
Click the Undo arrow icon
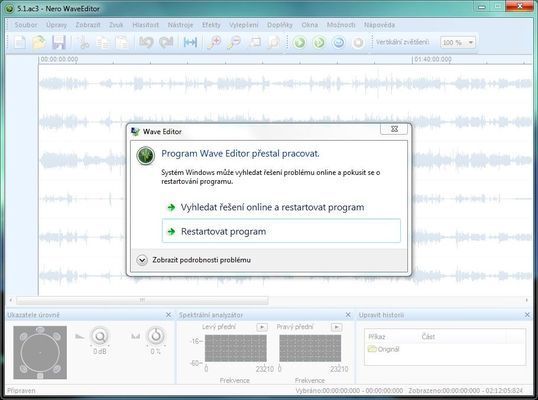pyautogui.click(x=146, y=43)
